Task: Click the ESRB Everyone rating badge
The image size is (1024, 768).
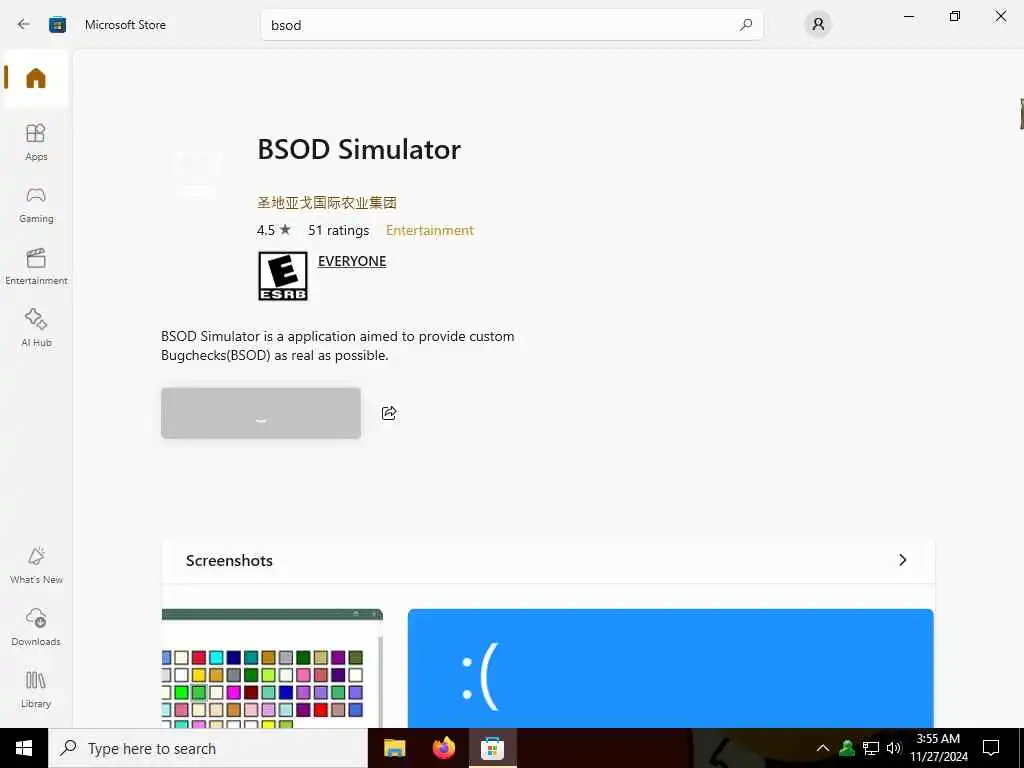Action: [x=283, y=276]
